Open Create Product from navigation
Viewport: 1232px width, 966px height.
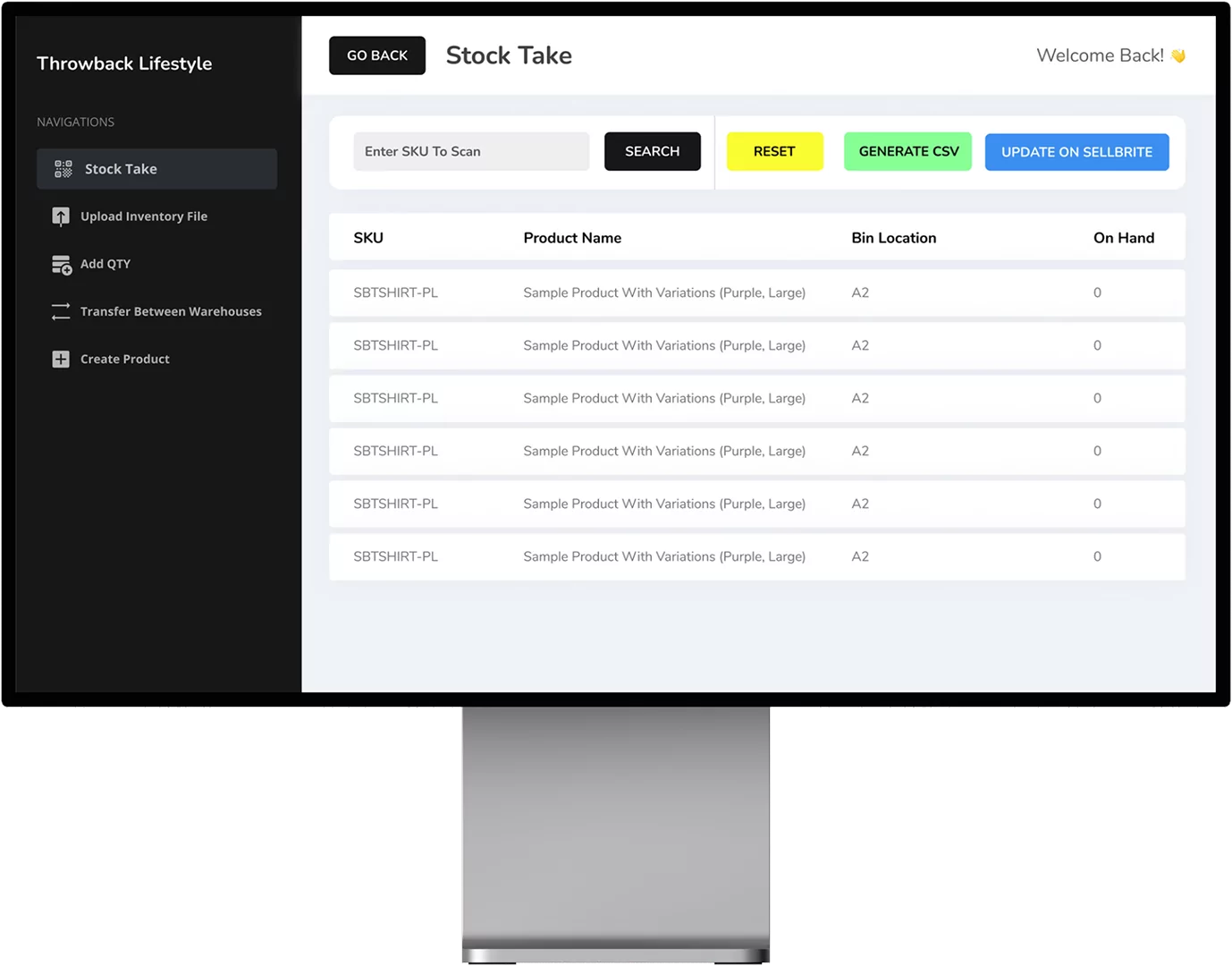click(124, 359)
